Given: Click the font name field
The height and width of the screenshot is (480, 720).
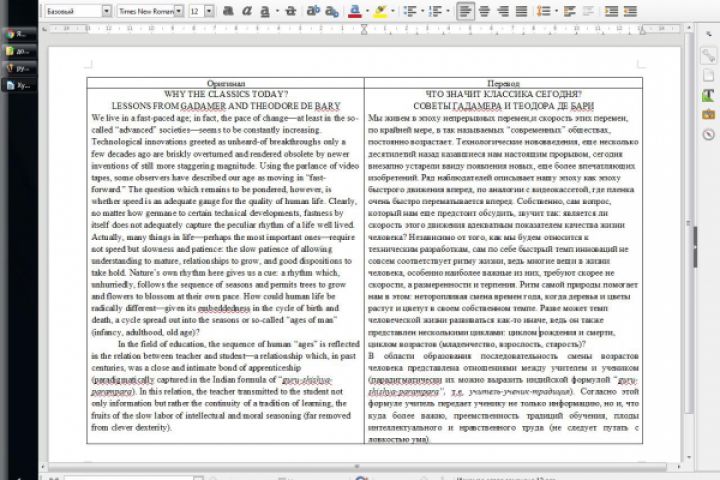Looking at the screenshot, I should pos(146,11).
